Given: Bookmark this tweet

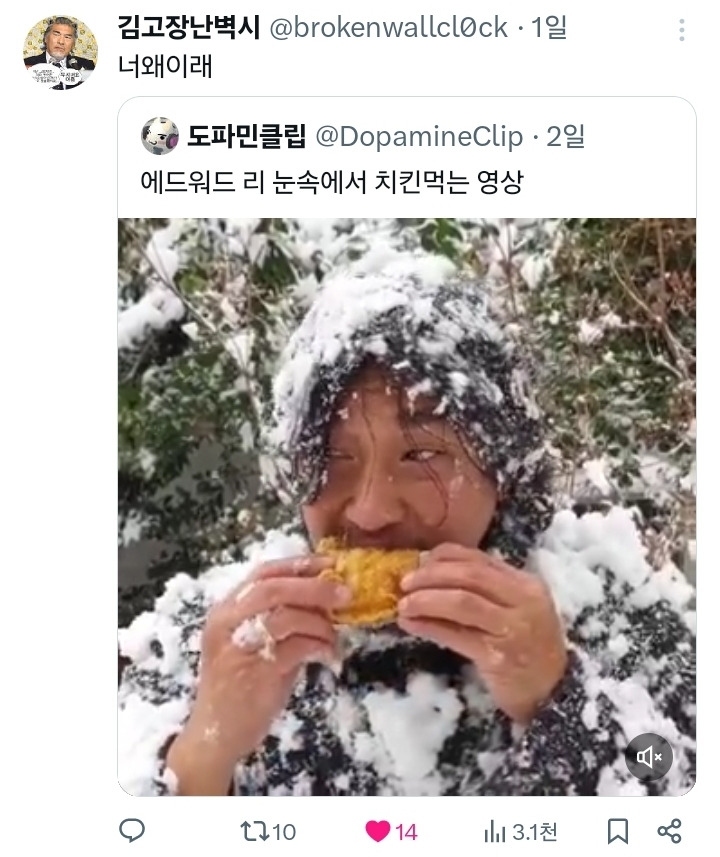Looking at the screenshot, I should (618, 830).
